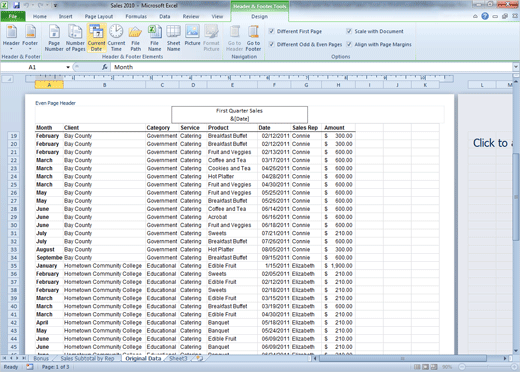This screenshot has height=372, width=520.
Task: Open the Header presets dropdown
Action: [x=11, y=37]
